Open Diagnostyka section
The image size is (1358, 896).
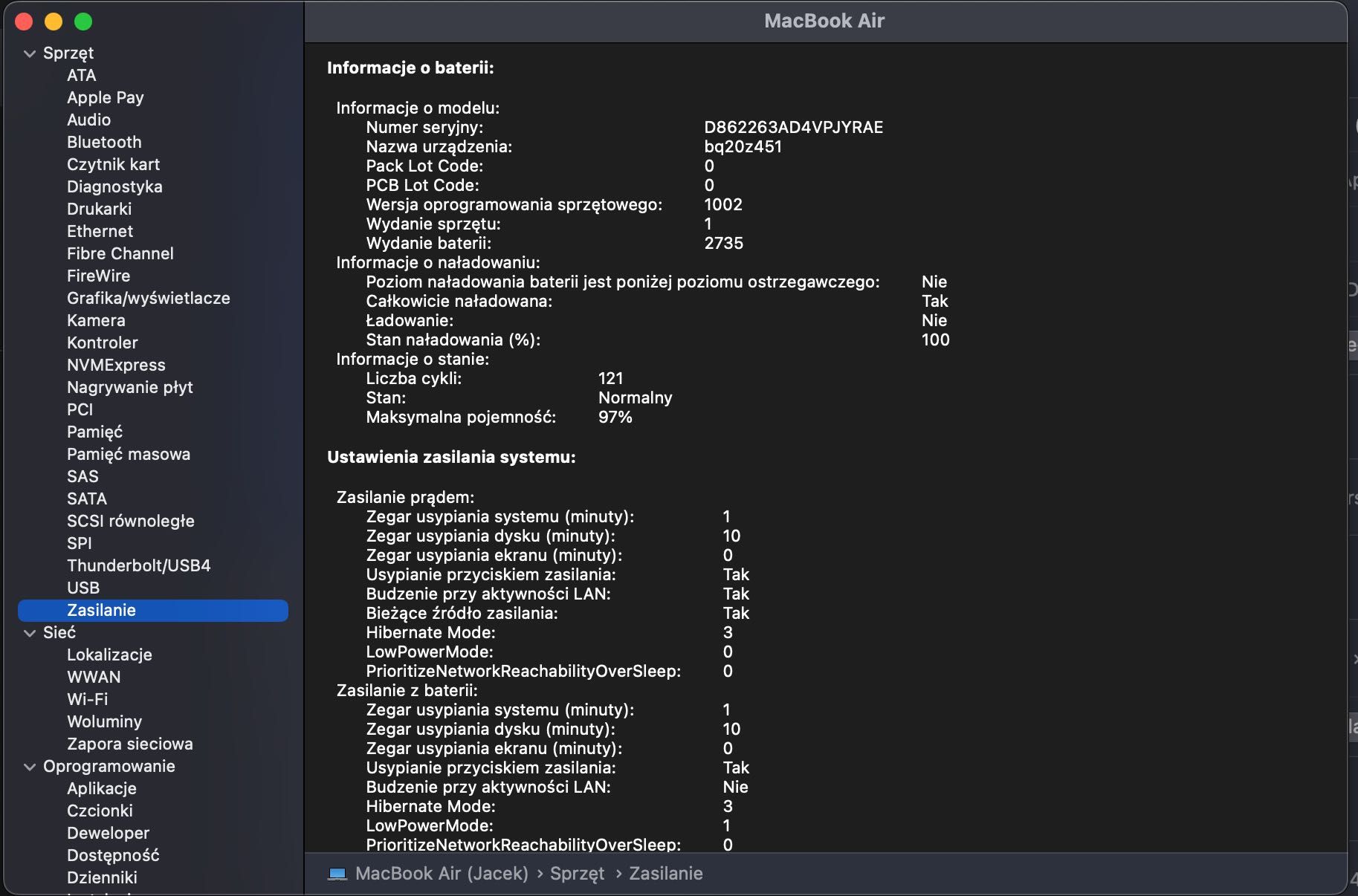pyautogui.click(x=114, y=186)
